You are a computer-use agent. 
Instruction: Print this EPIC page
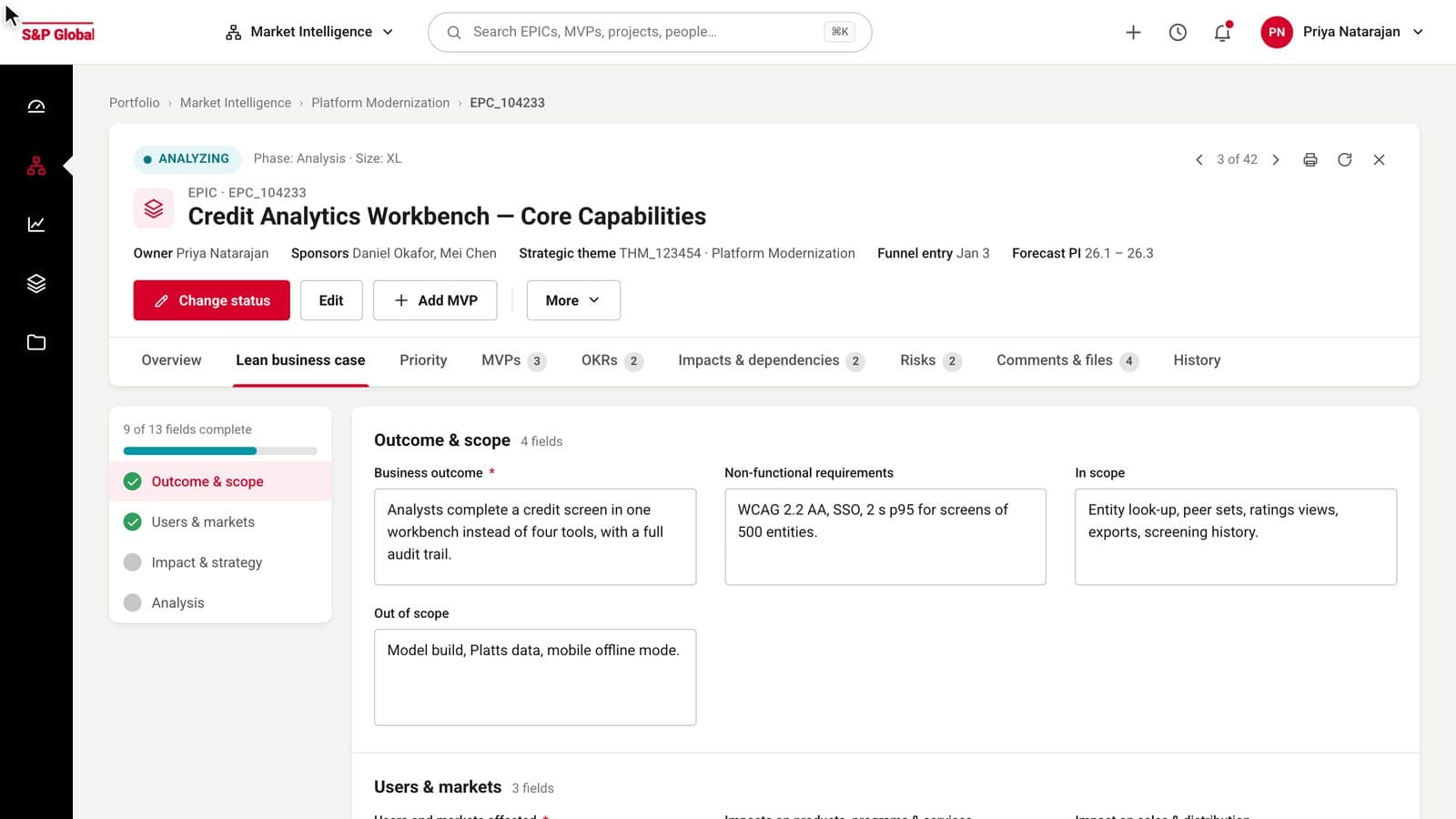[1310, 159]
